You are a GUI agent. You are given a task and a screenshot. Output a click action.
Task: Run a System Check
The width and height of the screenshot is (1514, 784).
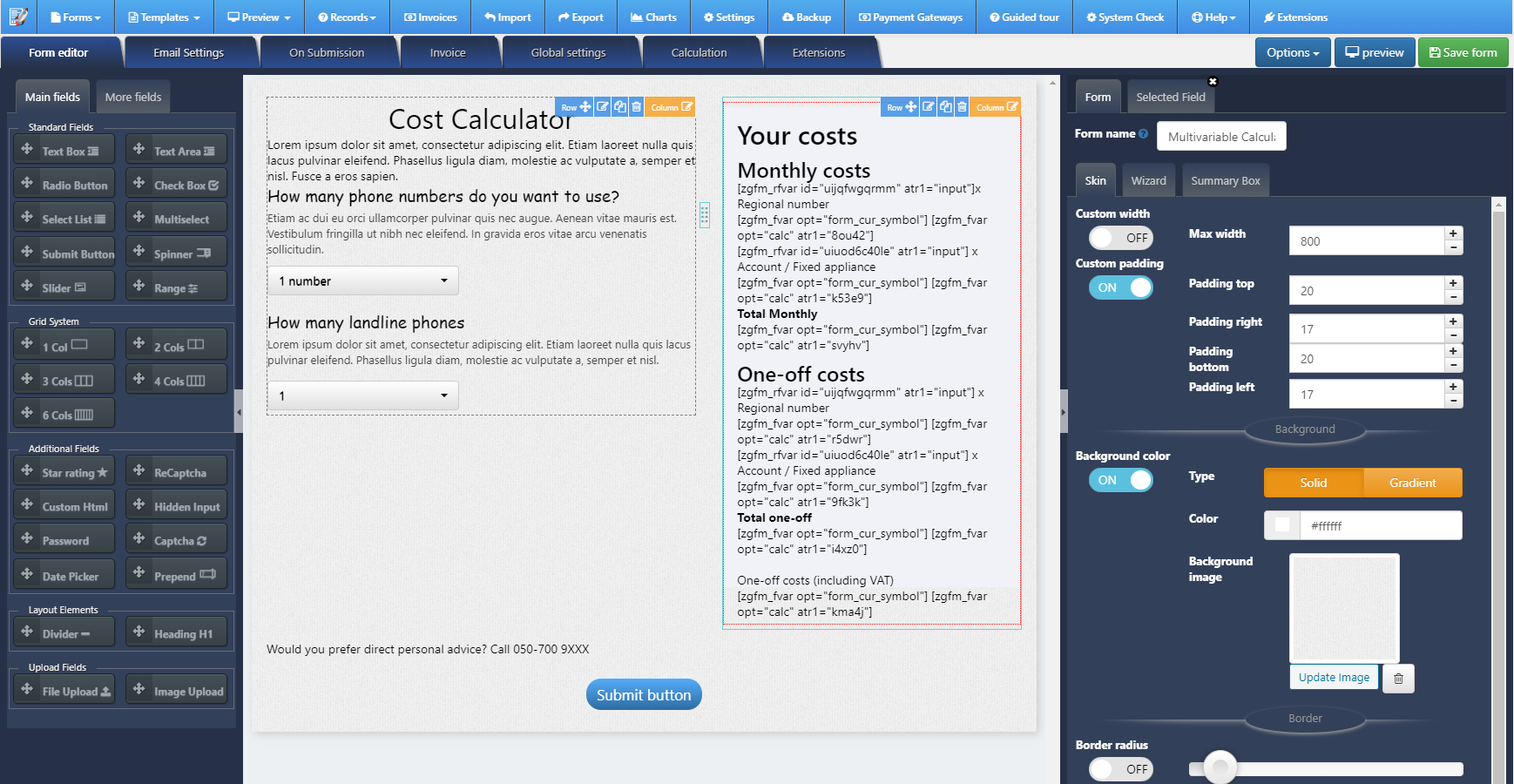1125,17
